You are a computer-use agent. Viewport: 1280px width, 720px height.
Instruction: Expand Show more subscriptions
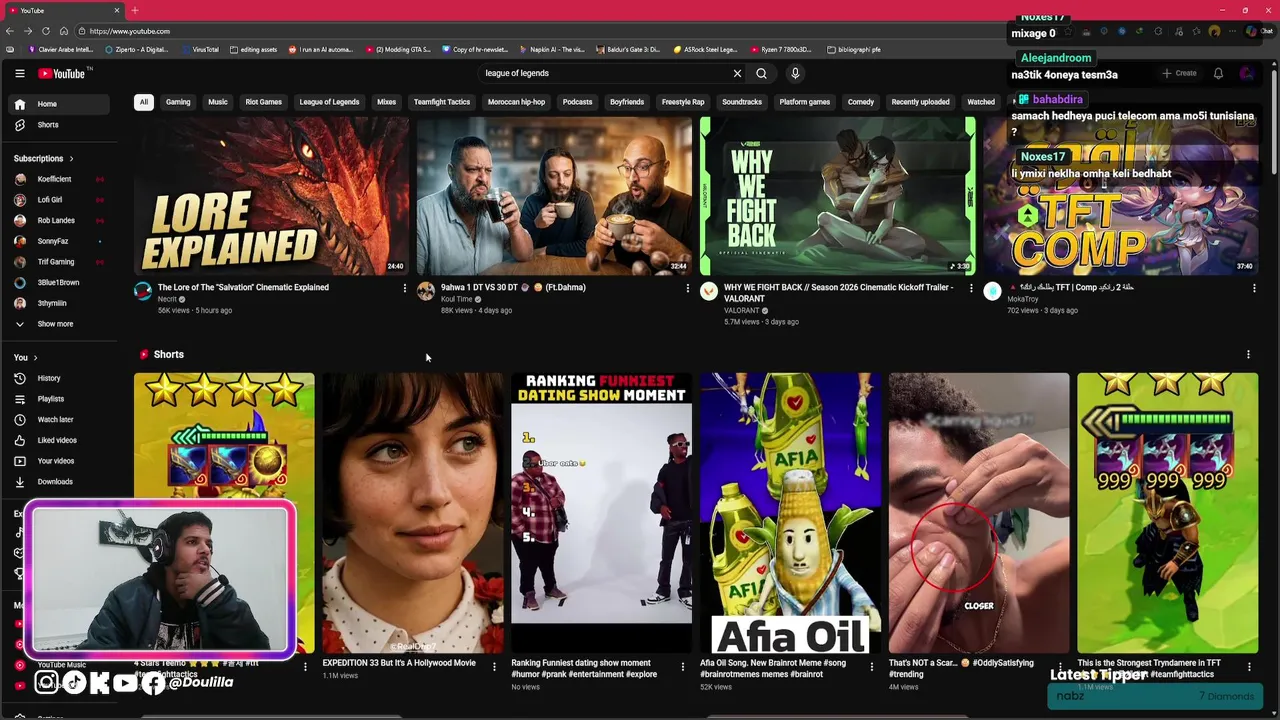61,324
